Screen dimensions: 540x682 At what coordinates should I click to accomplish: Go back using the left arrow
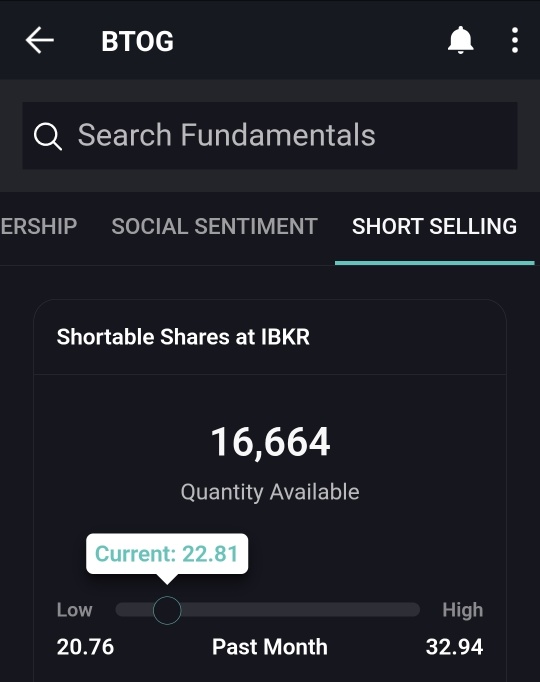[x=40, y=40]
